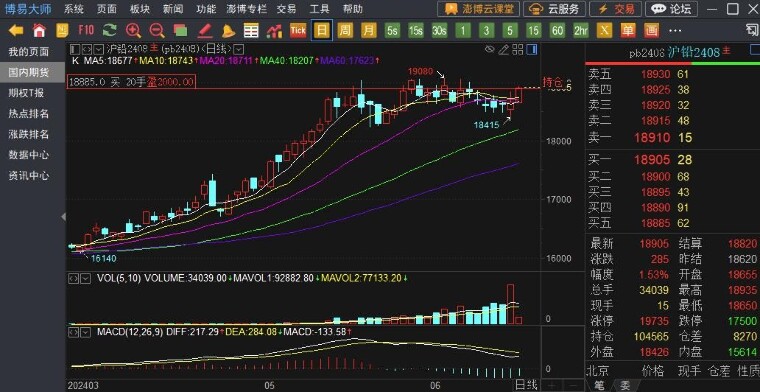Image resolution: width=760 pixels, height=392 pixels.
Task: Open the 交易 menu in menu bar
Action: point(286,9)
